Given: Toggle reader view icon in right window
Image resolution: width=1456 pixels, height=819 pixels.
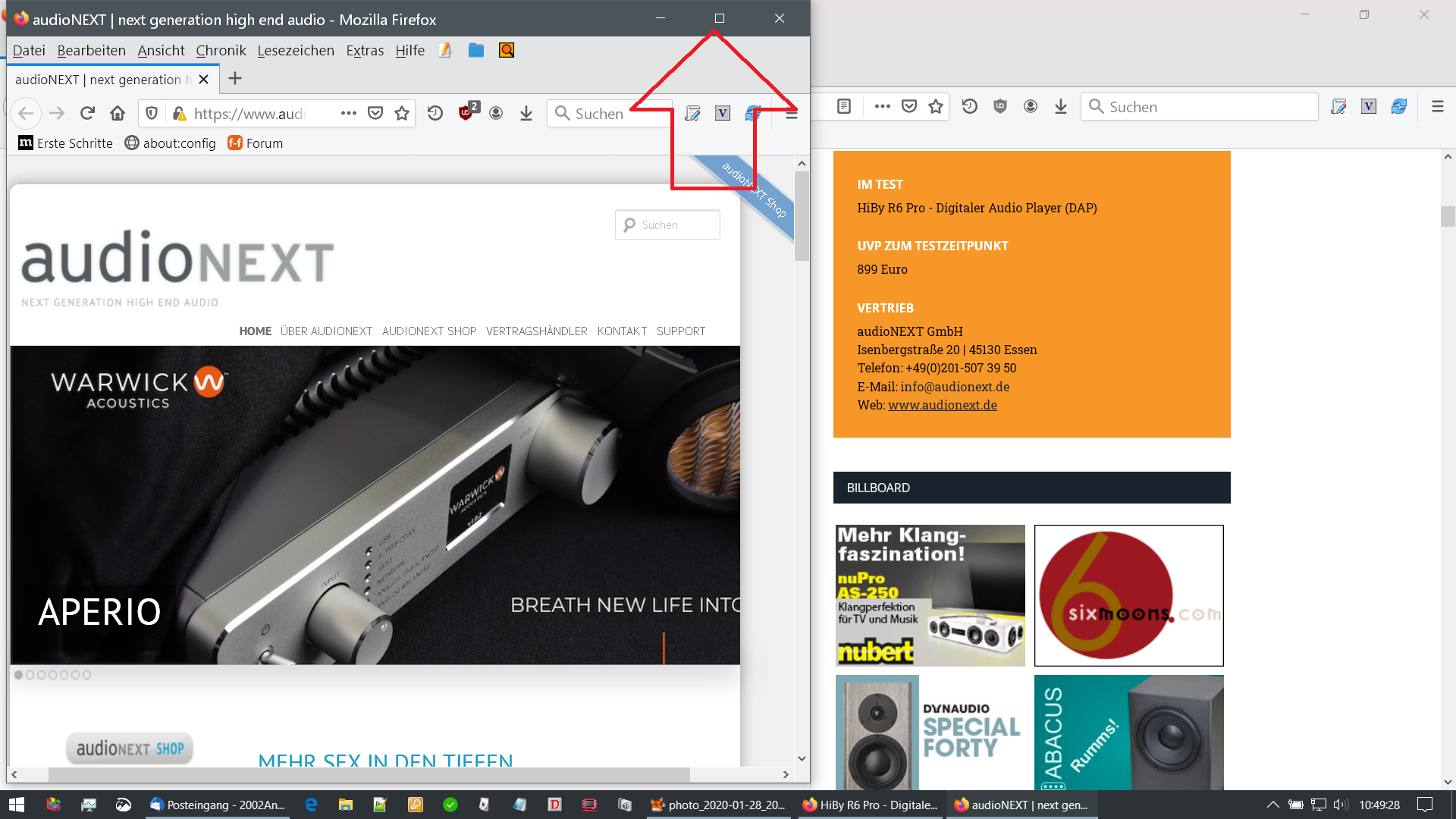Looking at the screenshot, I should pos(844,107).
